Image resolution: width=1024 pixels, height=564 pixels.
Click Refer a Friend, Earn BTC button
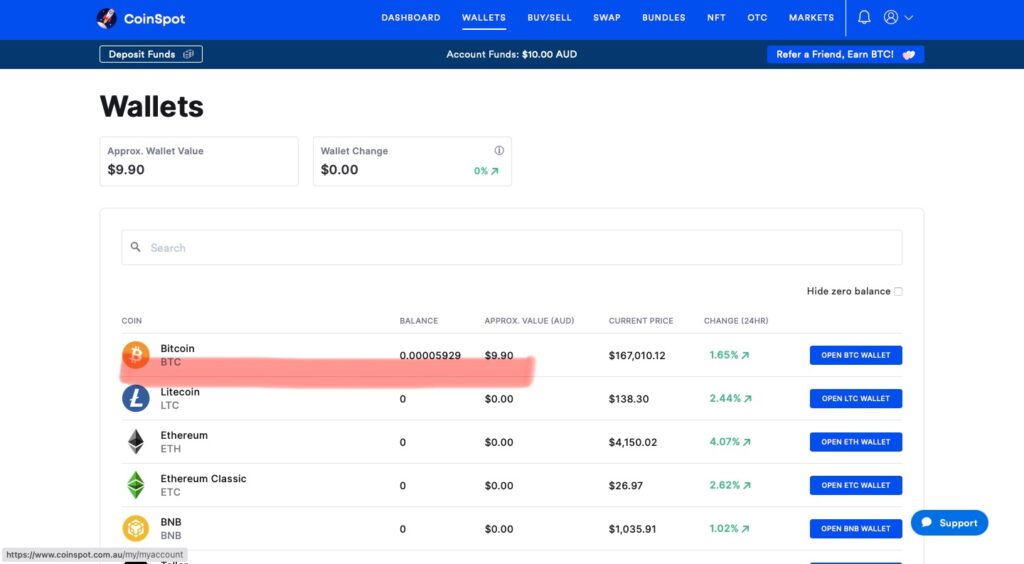845,54
